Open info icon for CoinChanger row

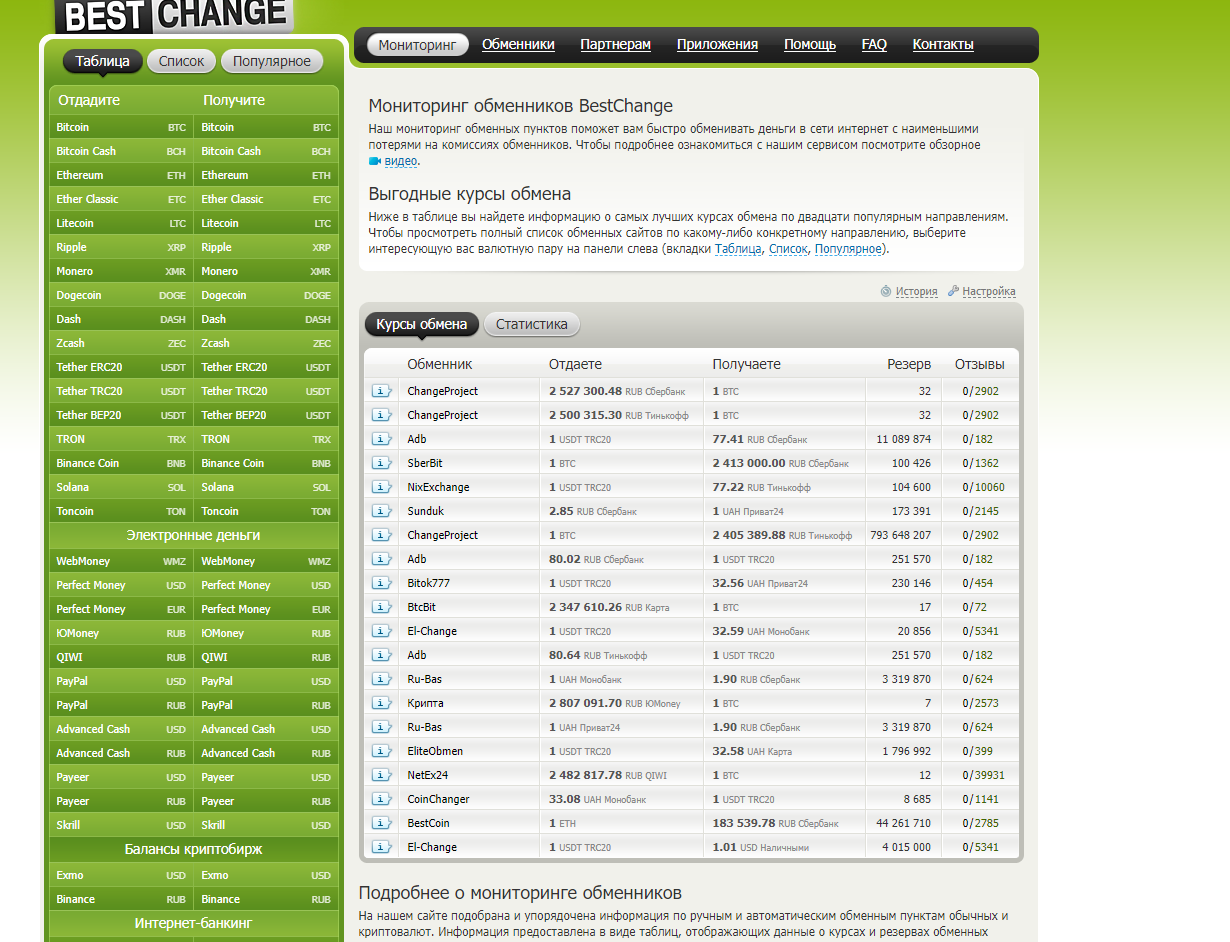click(x=381, y=799)
